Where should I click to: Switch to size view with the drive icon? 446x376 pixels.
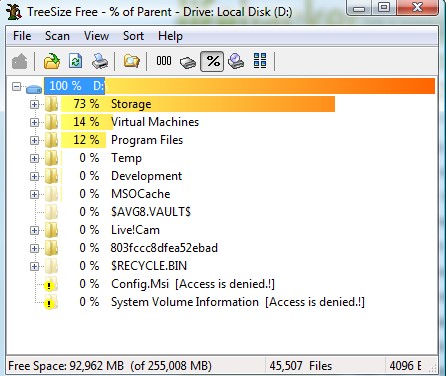tap(188, 62)
